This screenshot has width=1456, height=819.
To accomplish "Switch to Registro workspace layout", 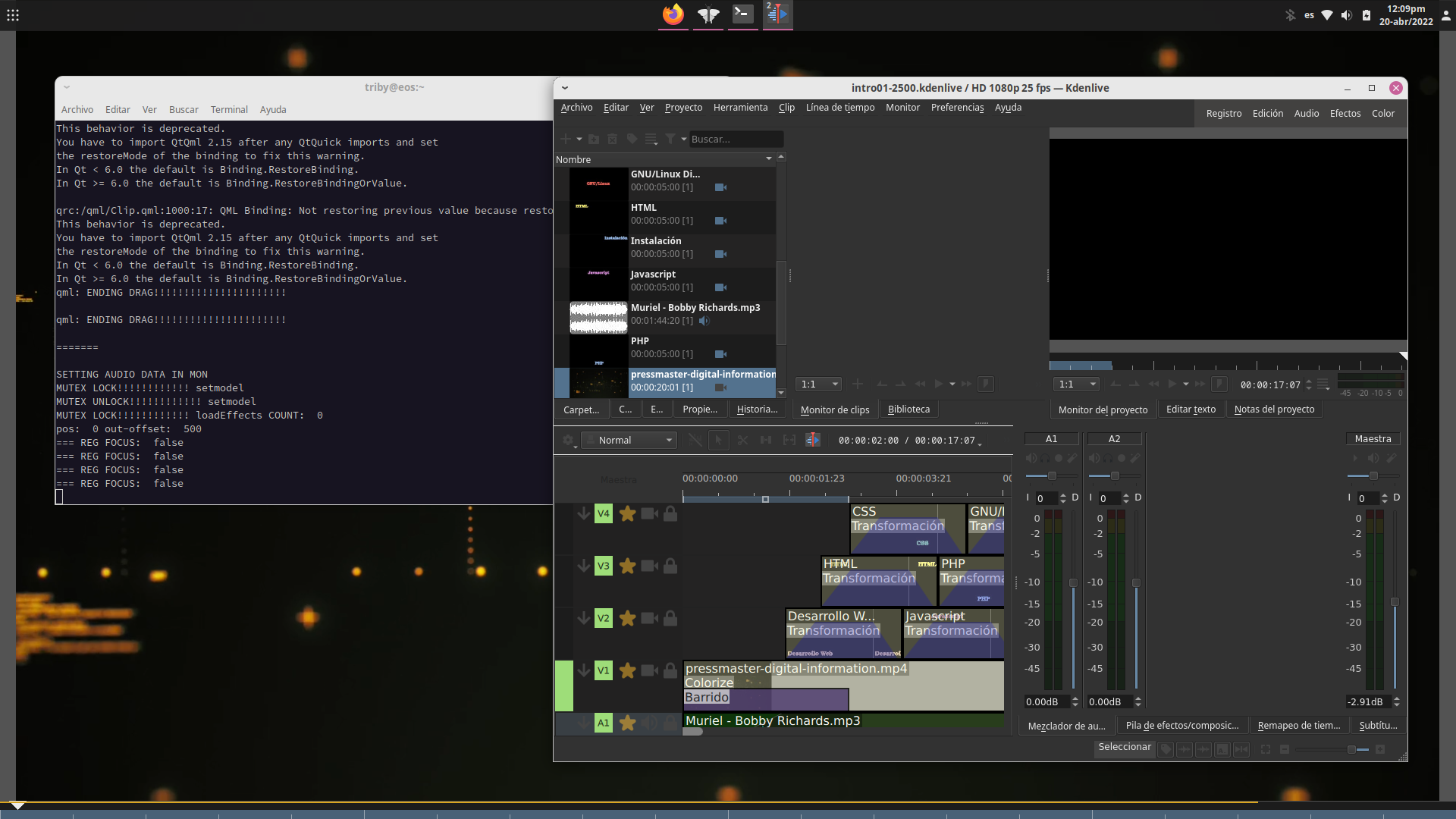I will [1223, 114].
